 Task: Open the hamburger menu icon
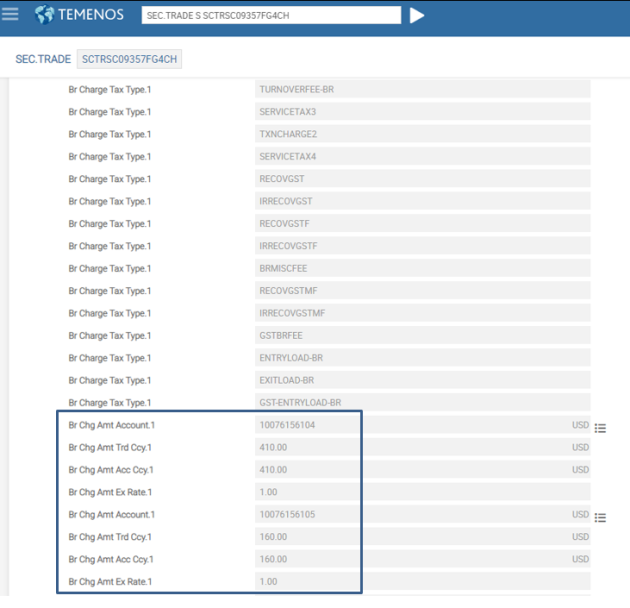click(x=10, y=14)
